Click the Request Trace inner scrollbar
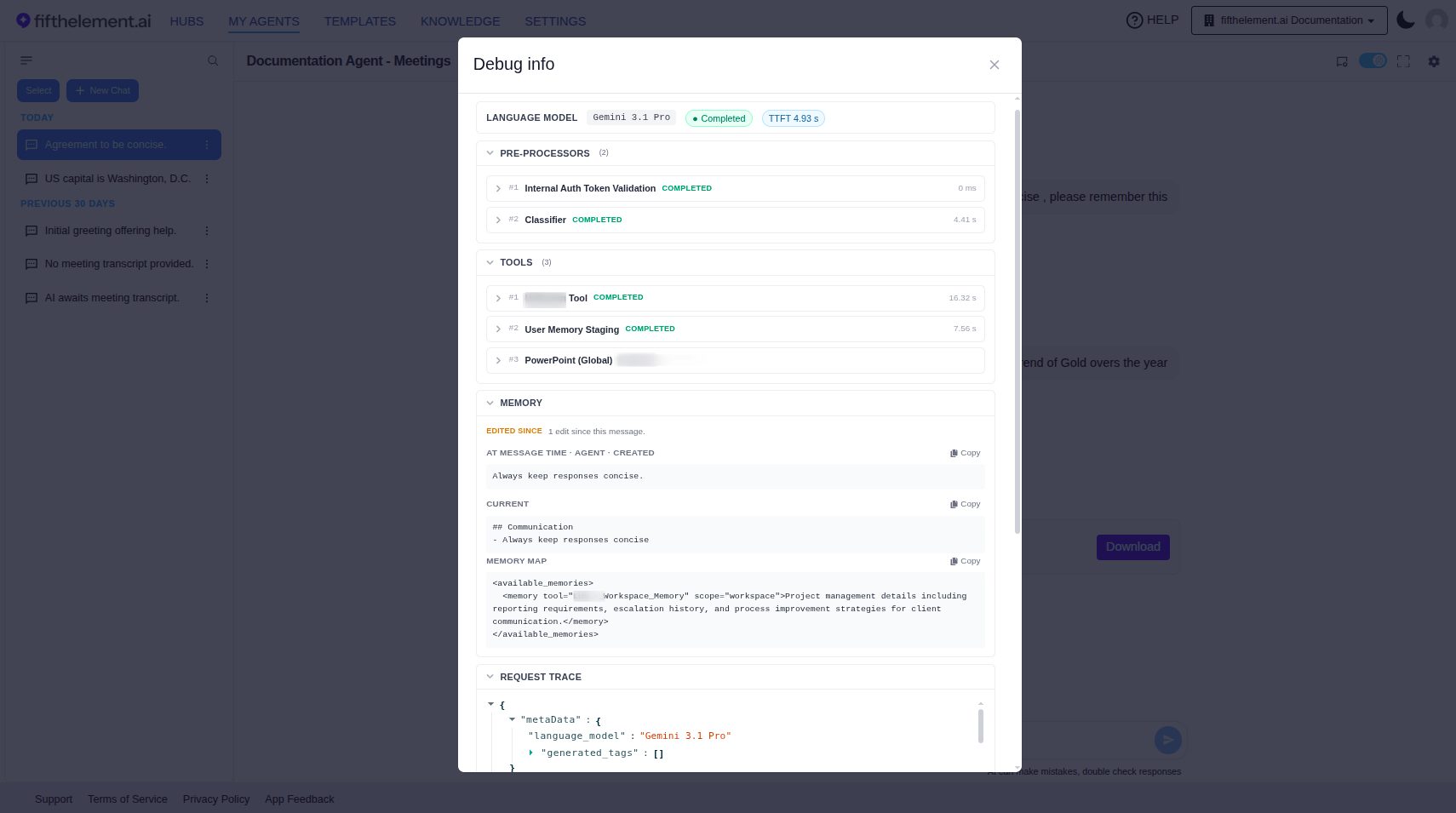The width and height of the screenshot is (1456, 813). [981, 726]
